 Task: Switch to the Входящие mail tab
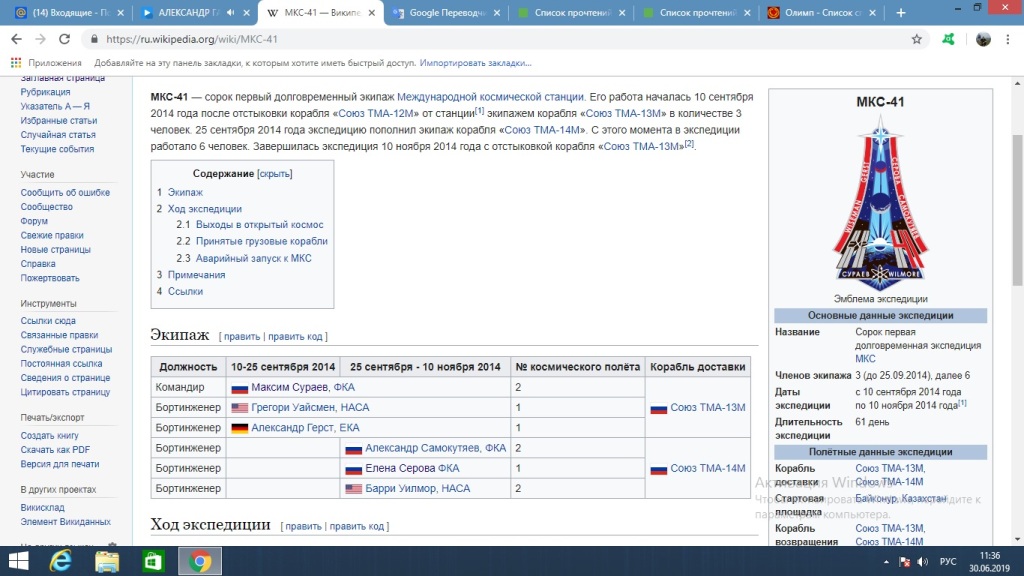point(70,12)
